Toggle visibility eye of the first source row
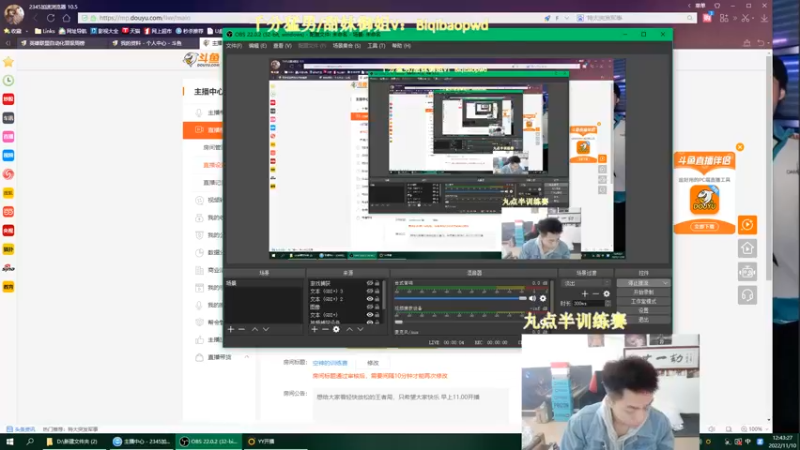Viewport: 800px width, 450px height. click(370, 283)
